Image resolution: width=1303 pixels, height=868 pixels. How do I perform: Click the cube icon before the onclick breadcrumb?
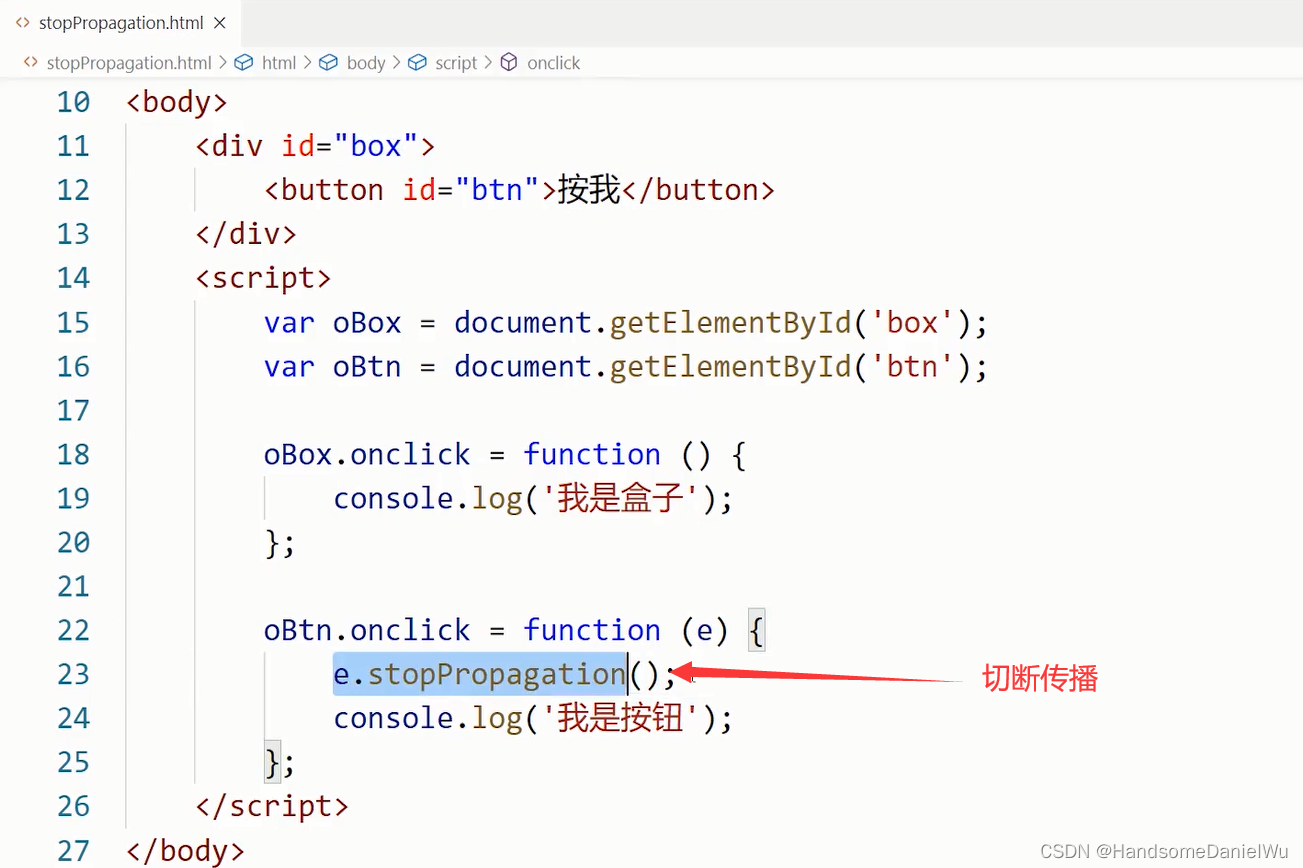507,62
